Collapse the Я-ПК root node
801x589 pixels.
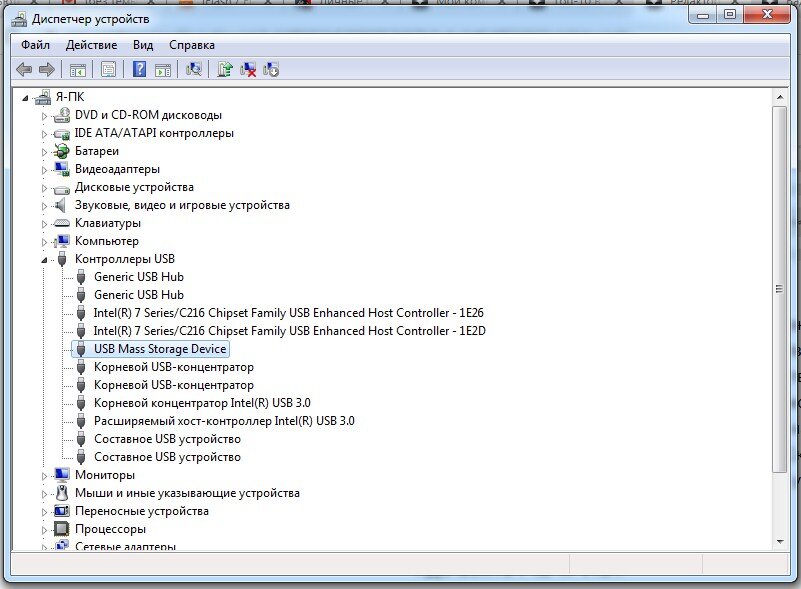point(25,98)
